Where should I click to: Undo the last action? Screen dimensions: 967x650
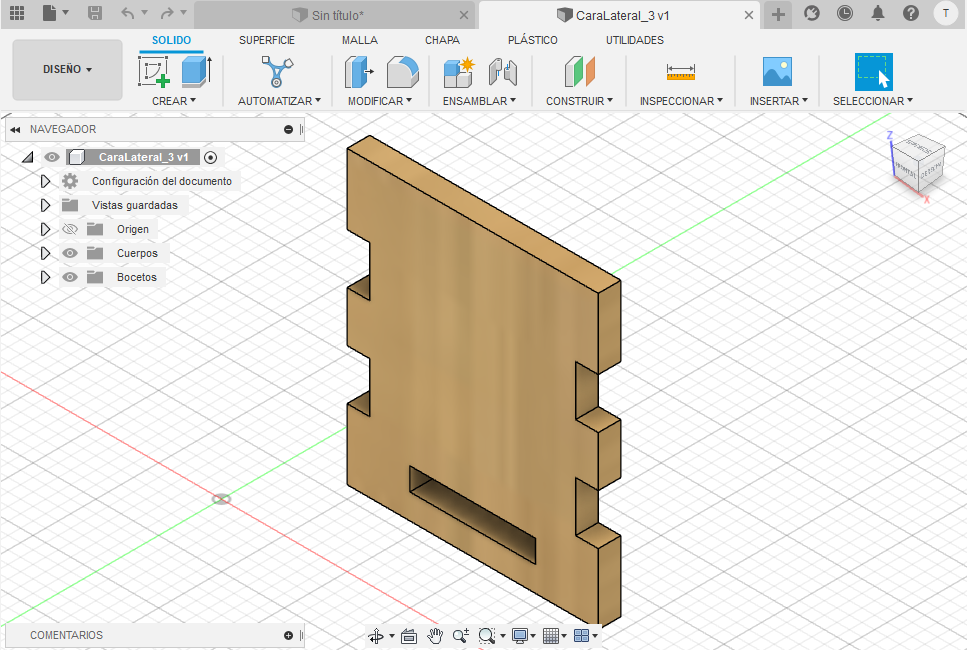click(128, 13)
